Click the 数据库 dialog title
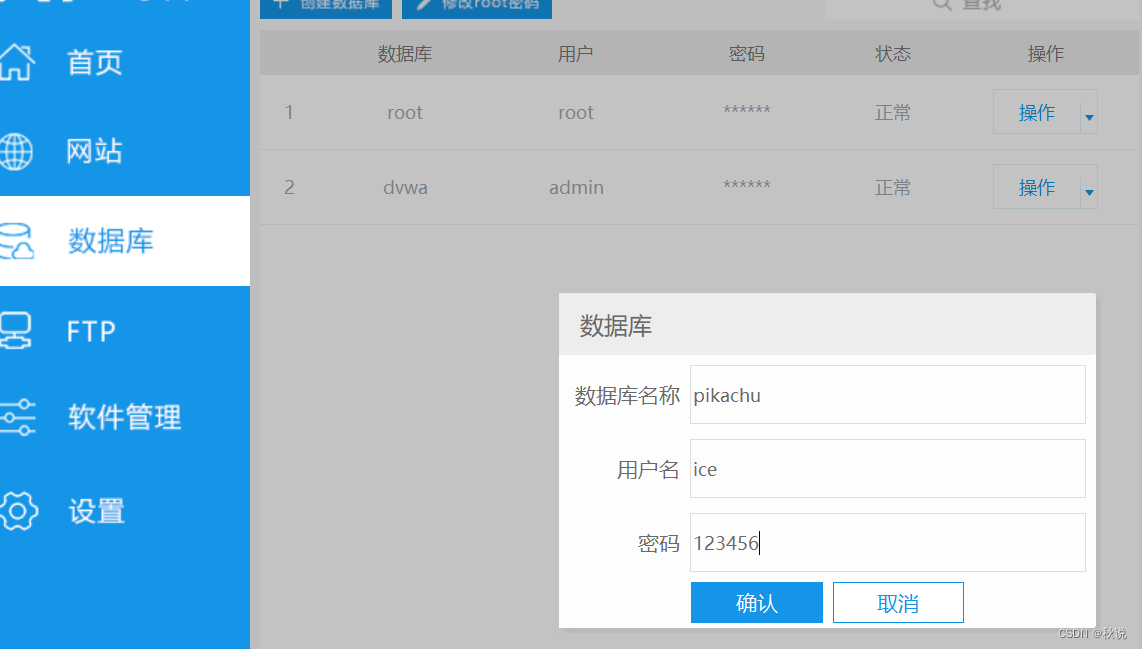1142x649 pixels. [615, 326]
